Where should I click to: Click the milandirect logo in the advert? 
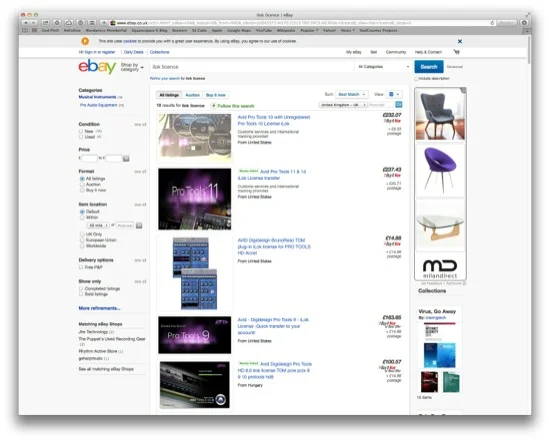pos(440,268)
